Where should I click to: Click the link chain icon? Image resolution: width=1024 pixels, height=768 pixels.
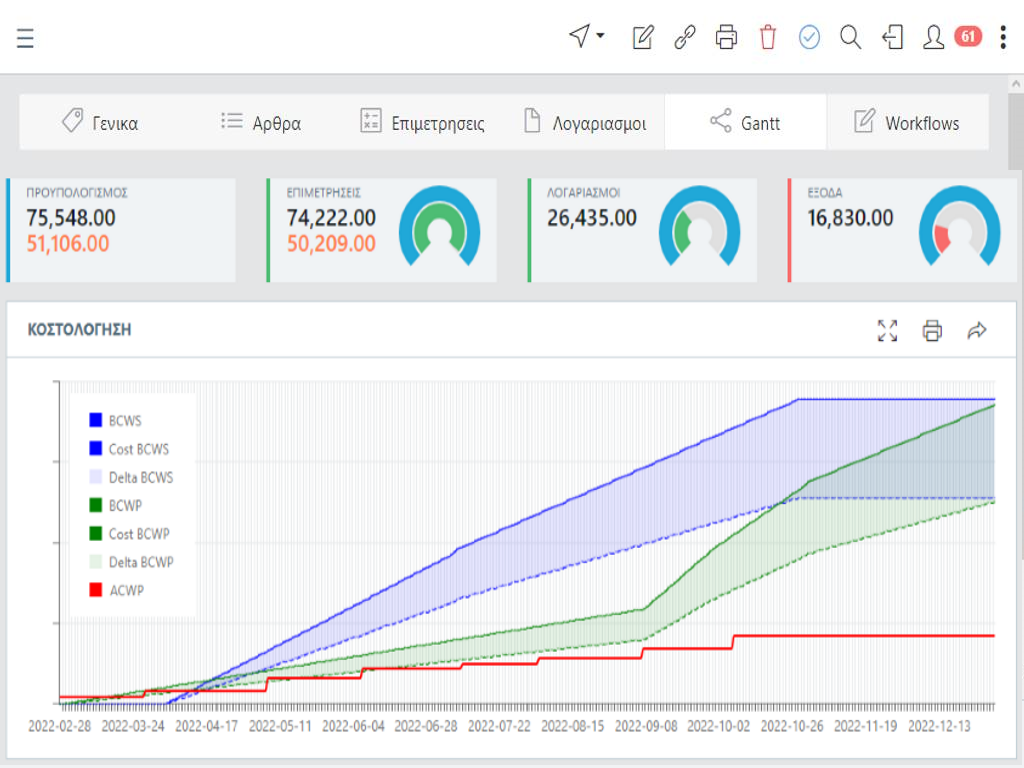click(x=685, y=38)
